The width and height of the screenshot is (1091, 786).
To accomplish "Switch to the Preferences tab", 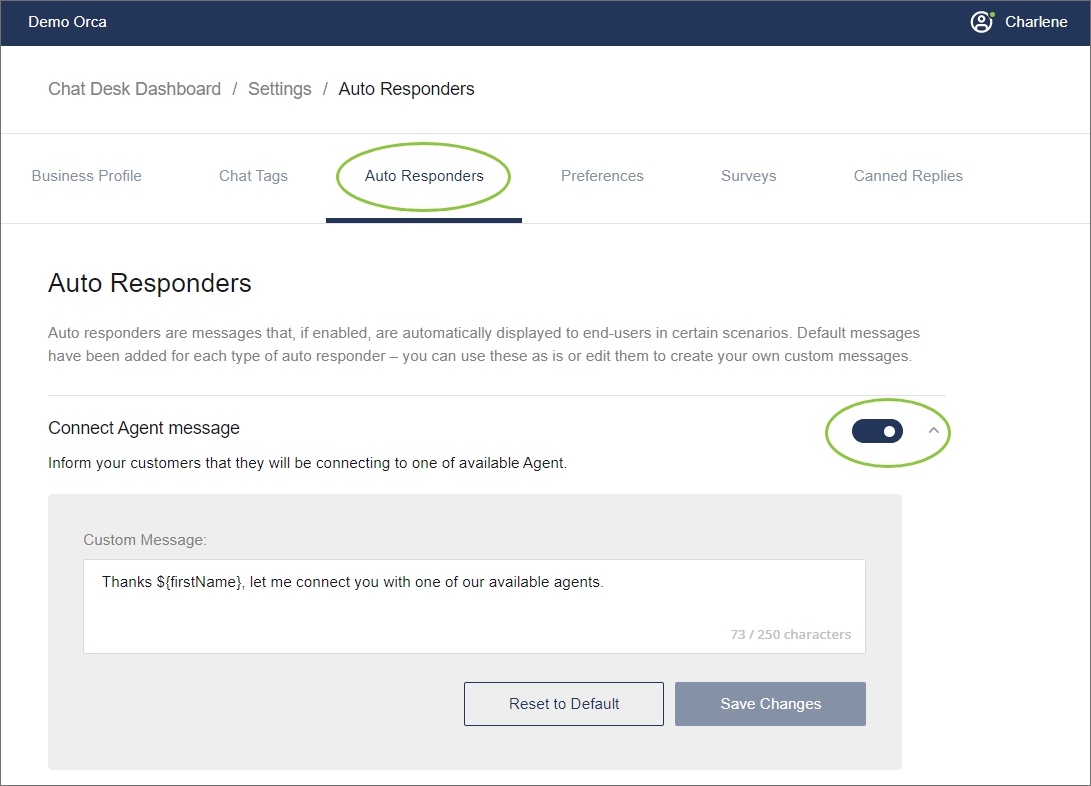I will click(602, 176).
